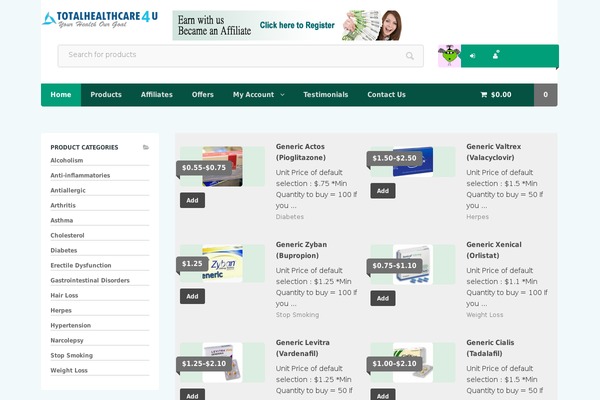The height and width of the screenshot is (400, 600).
Task: Select the Diabetes sidebar category
Action: pos(64,250)
